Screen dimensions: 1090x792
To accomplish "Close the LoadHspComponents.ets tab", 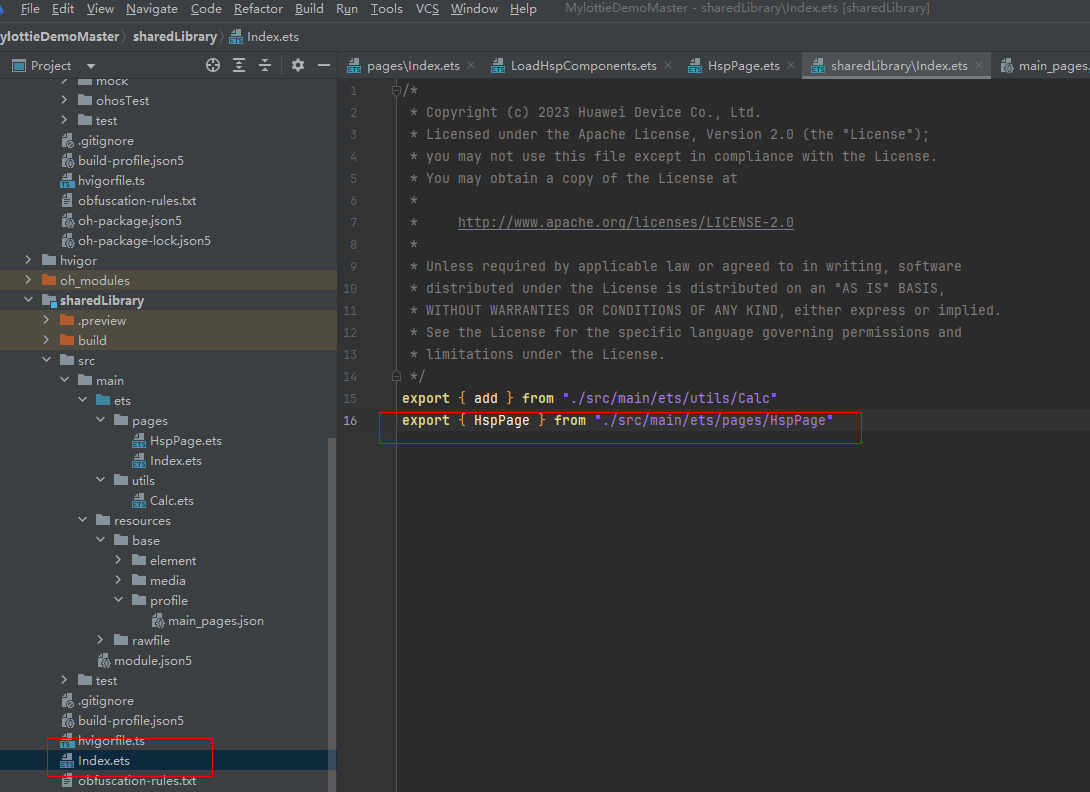I will click(x=668, y=66).
